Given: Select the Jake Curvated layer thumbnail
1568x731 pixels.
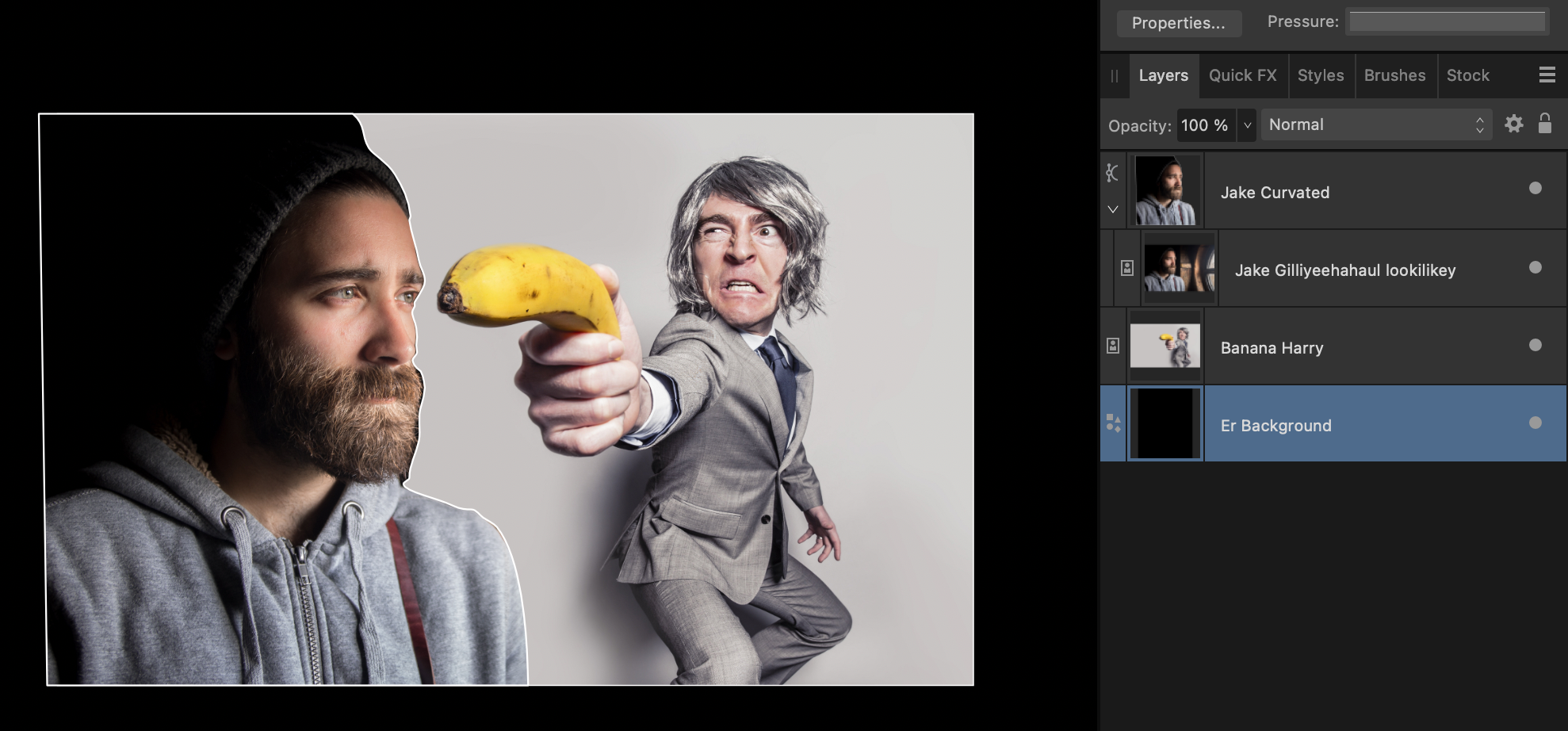Looking at the screenshot, I should coord(1165,190).
